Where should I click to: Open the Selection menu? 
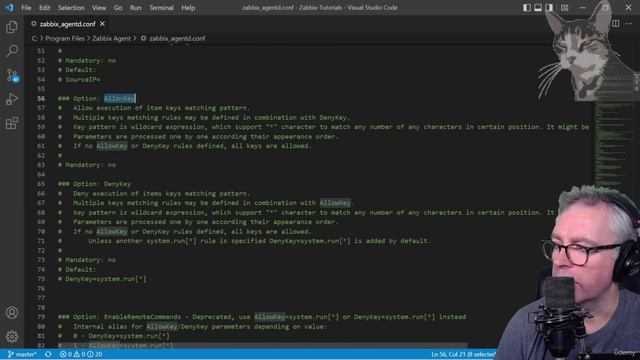pos(71,8)
